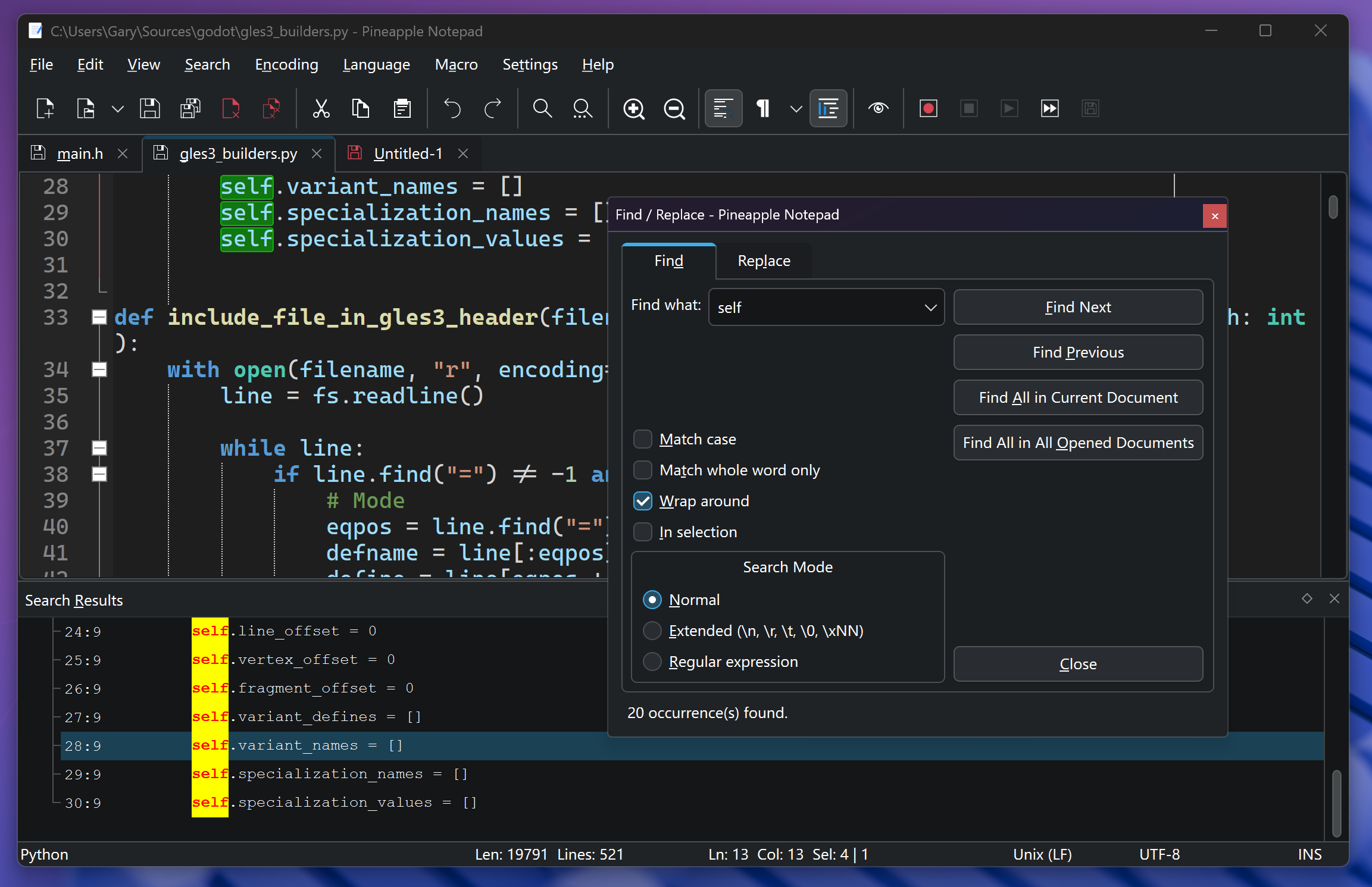Screen dimensions: 1372x887
Task: Select Regular expression search mode
Action: point(652,662)
